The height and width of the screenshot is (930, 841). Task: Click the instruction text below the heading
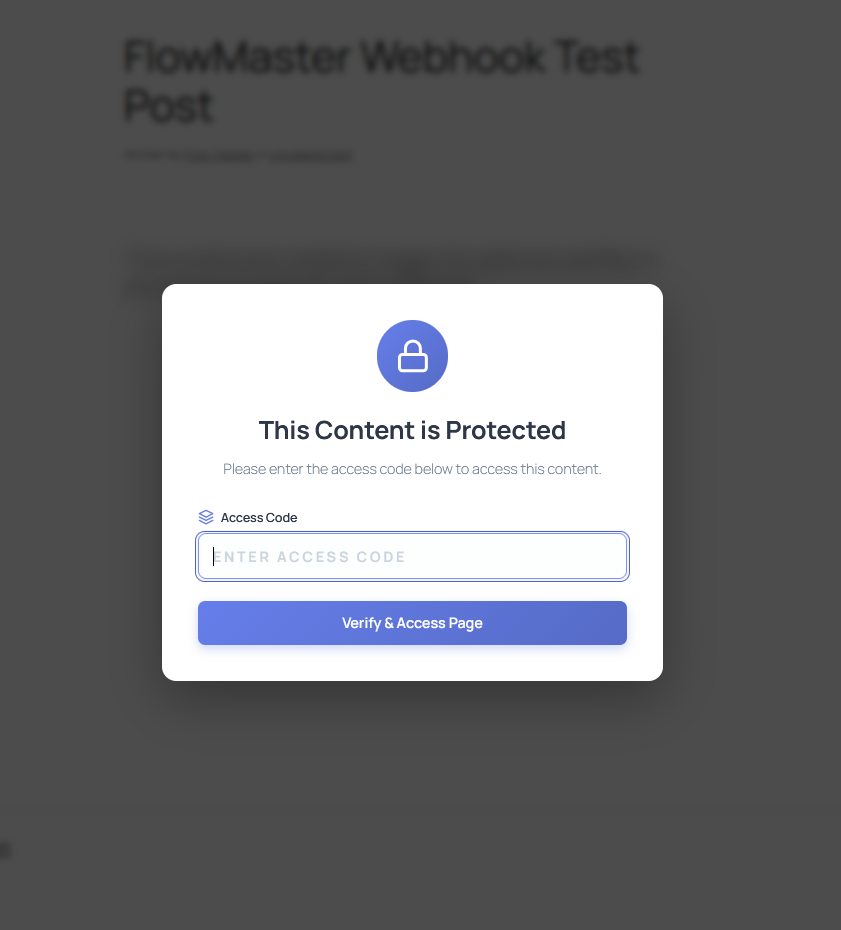(412, 469)
